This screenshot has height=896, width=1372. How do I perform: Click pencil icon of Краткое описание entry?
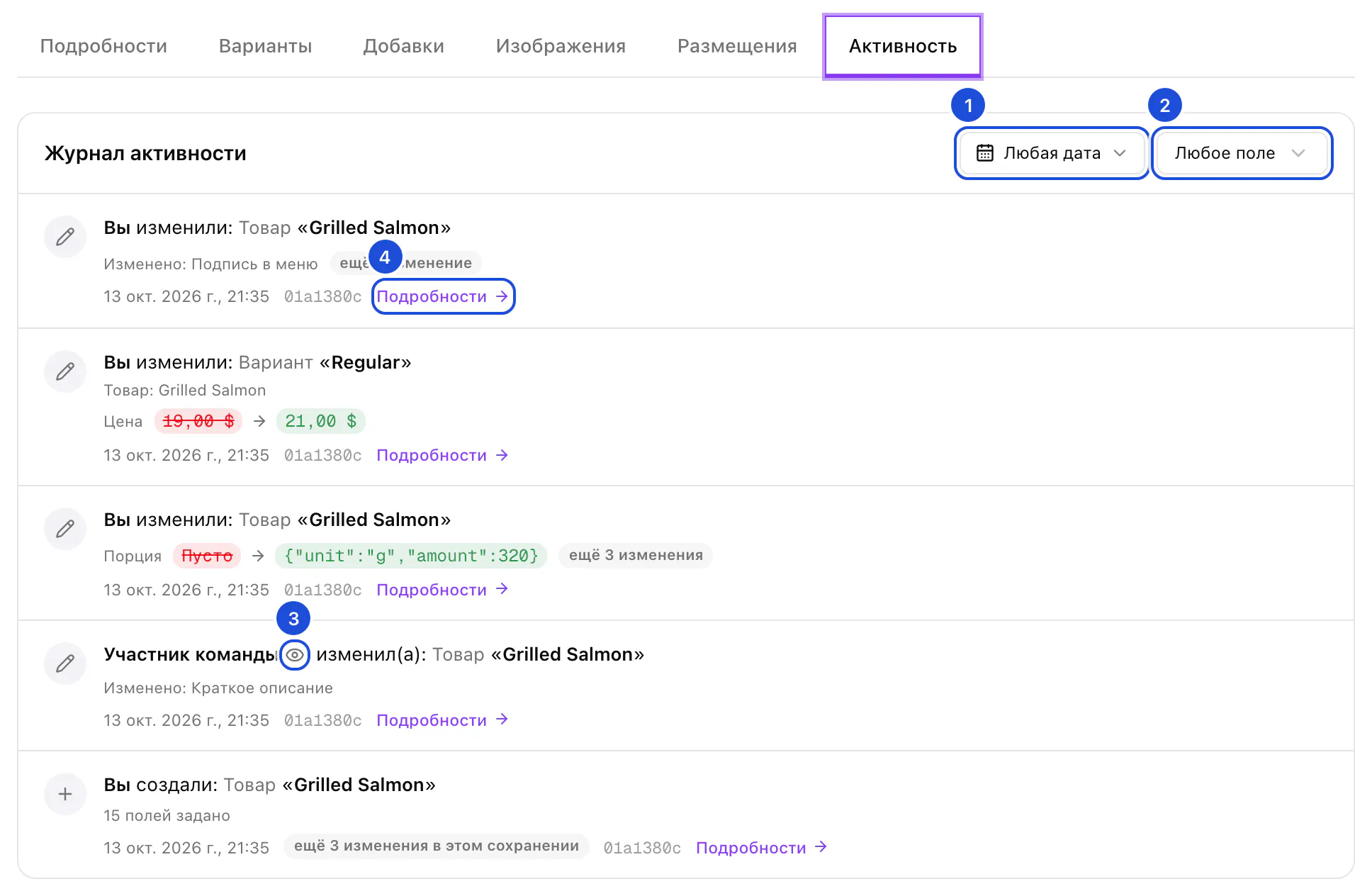65,663
